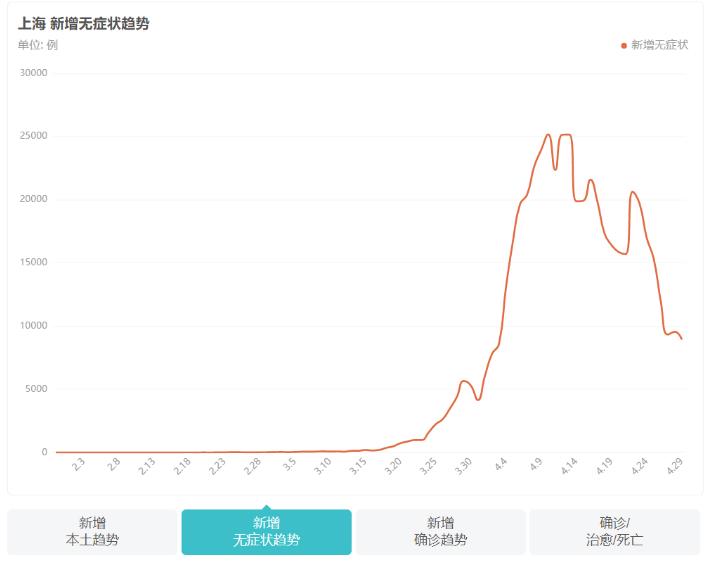Click the 25000 y-axis label
Viewport: 707px width, 562px height.
(32, 136)
